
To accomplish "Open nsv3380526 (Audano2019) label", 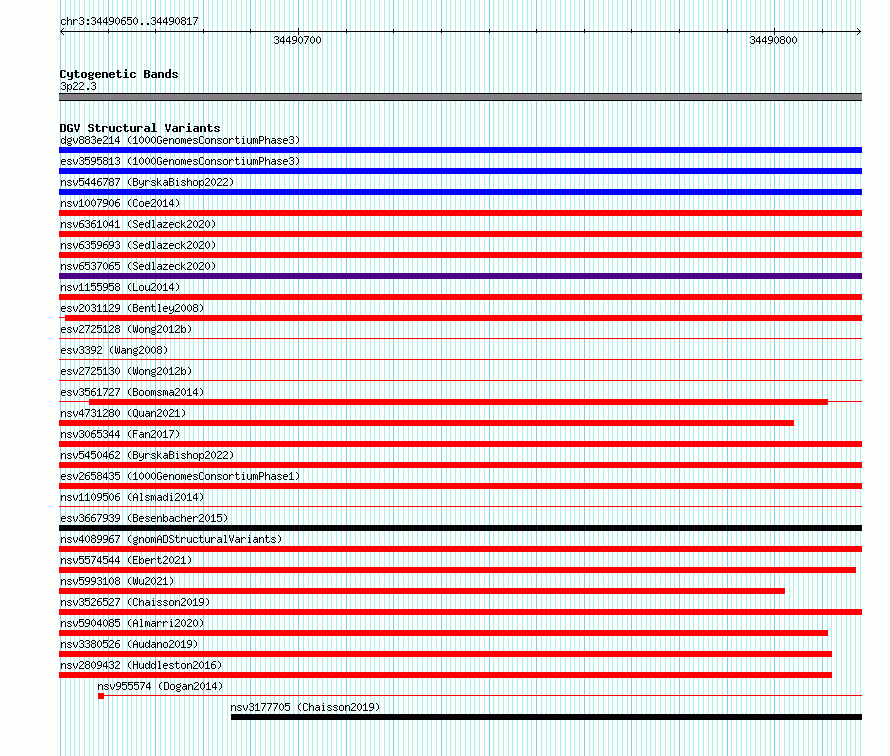I will [x=129, y=644].
